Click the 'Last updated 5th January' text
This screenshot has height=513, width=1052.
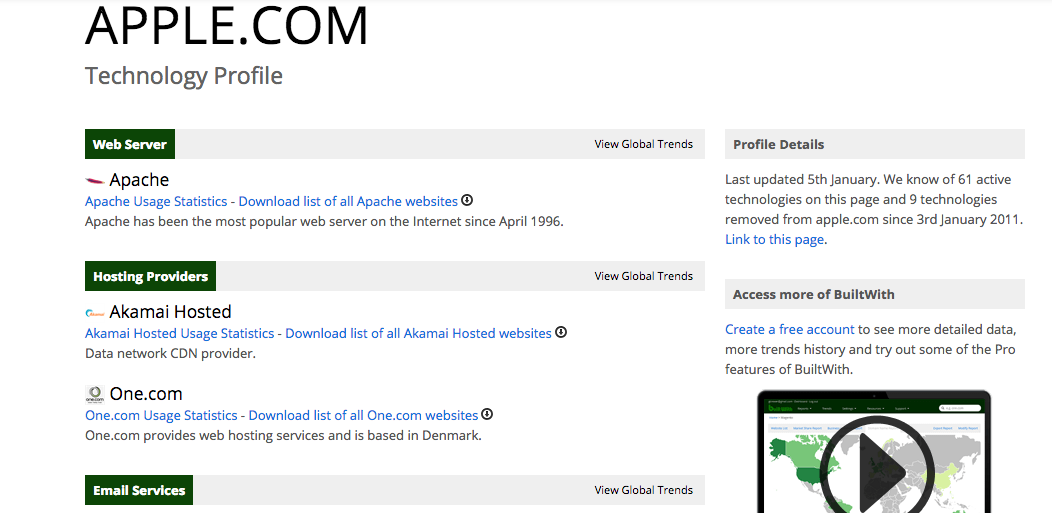click(x=801, y=180)
